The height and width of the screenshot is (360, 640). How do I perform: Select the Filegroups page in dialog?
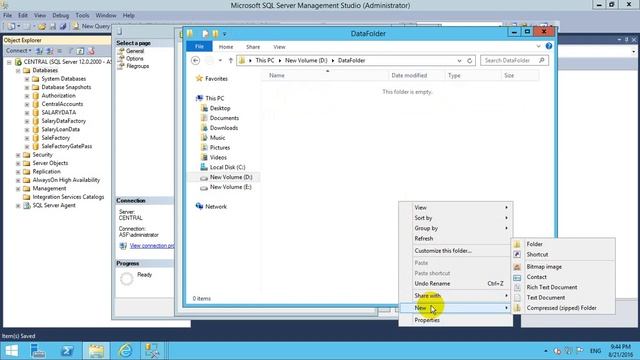click(138, 66)
